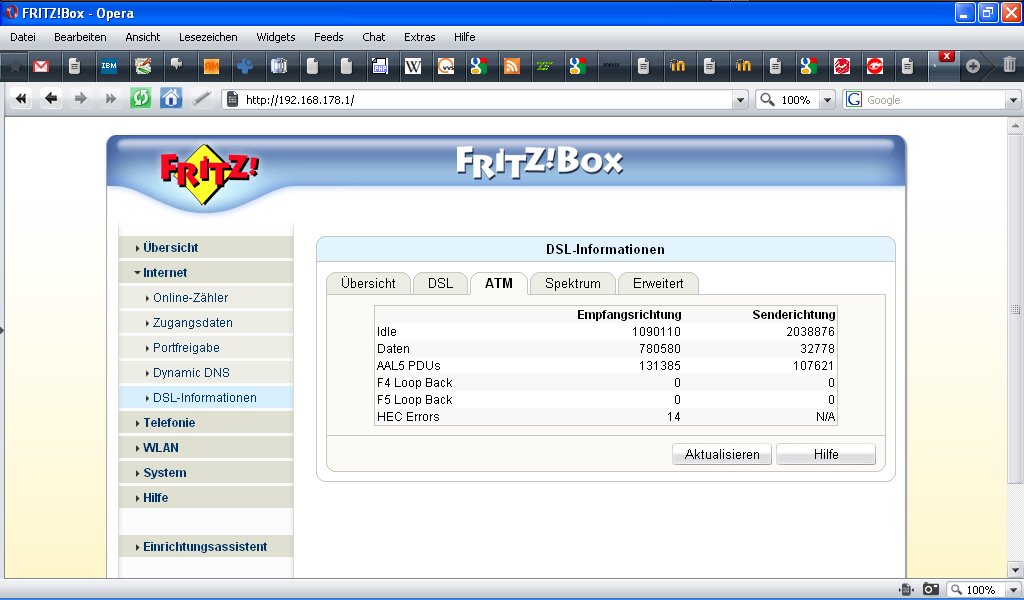Open the IBM tab in the tab bar
Image resolution: width=1024 pixels, height=600 pixels.
tap(108, 67)
